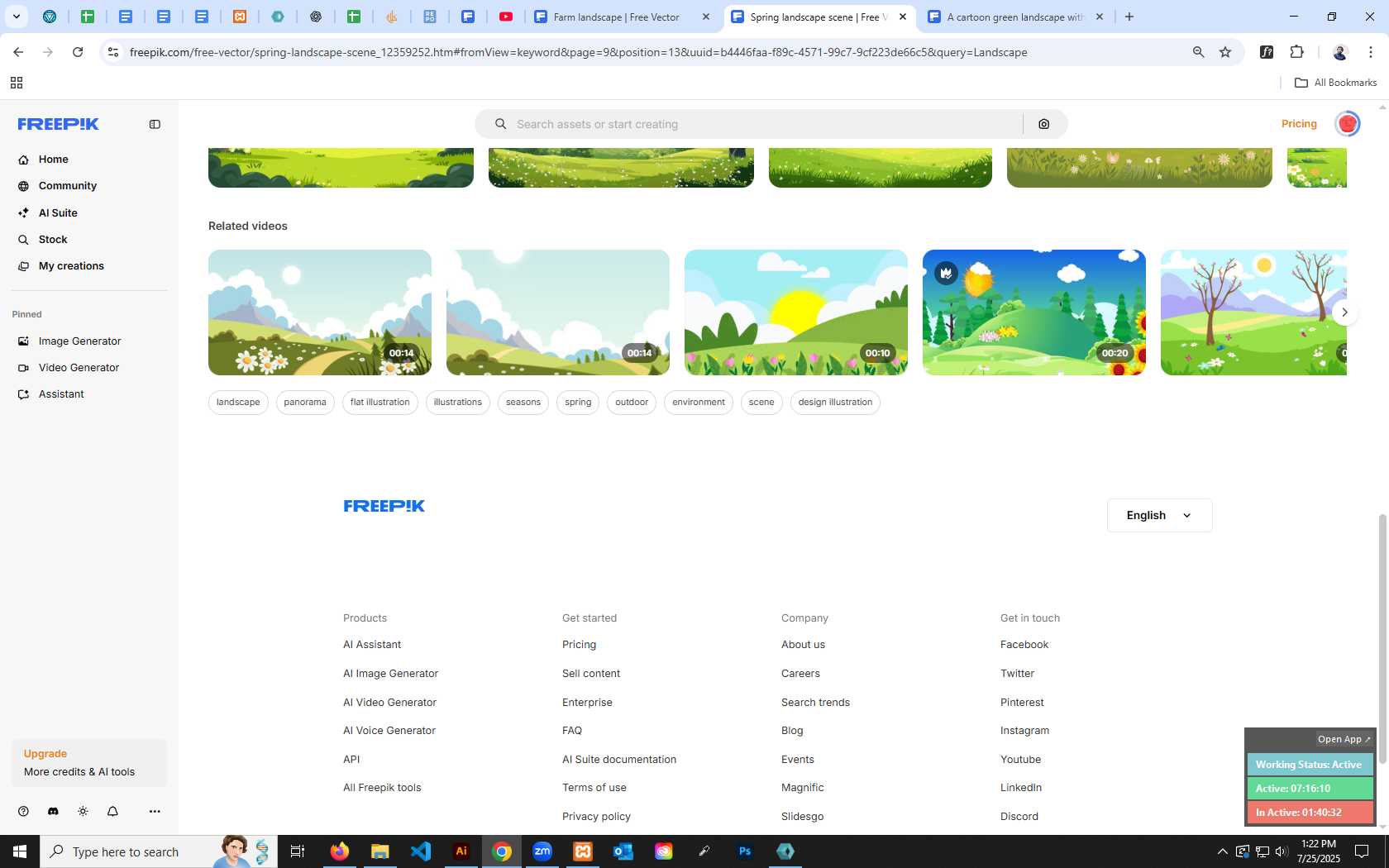Open Chrome three-dot menu
The height and width of the screenshot is (868, 1389).
1371,52
